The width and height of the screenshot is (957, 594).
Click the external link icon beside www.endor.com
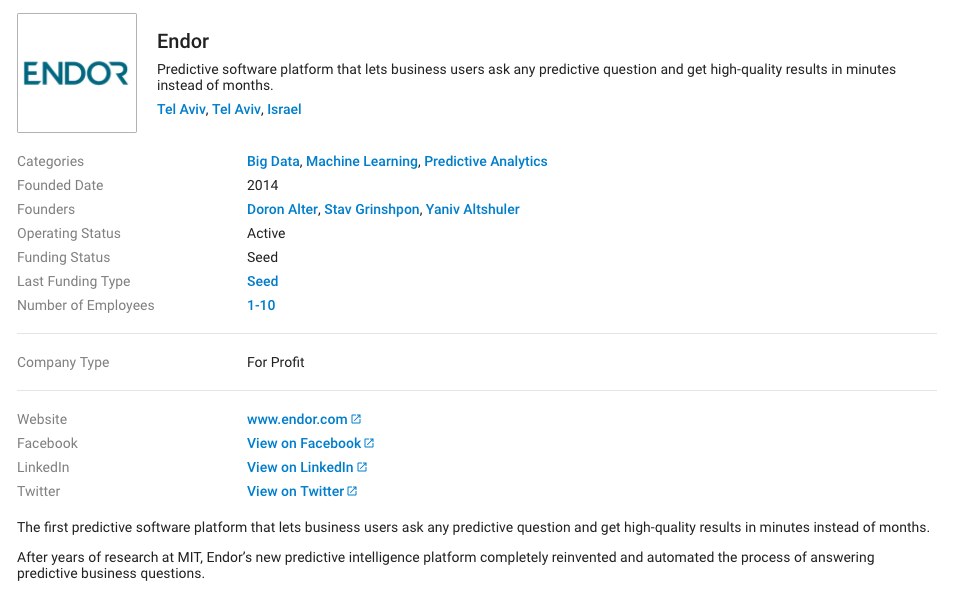click(x=356, y=419)
